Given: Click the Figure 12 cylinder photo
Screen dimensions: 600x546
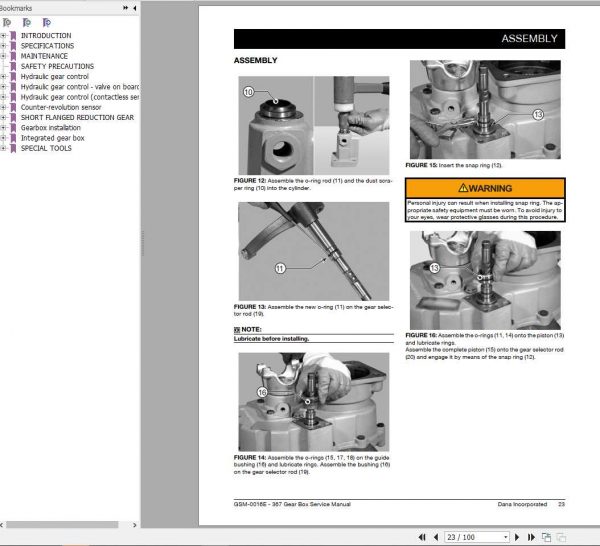Looking at the screenshot, I should click(314, 125).
